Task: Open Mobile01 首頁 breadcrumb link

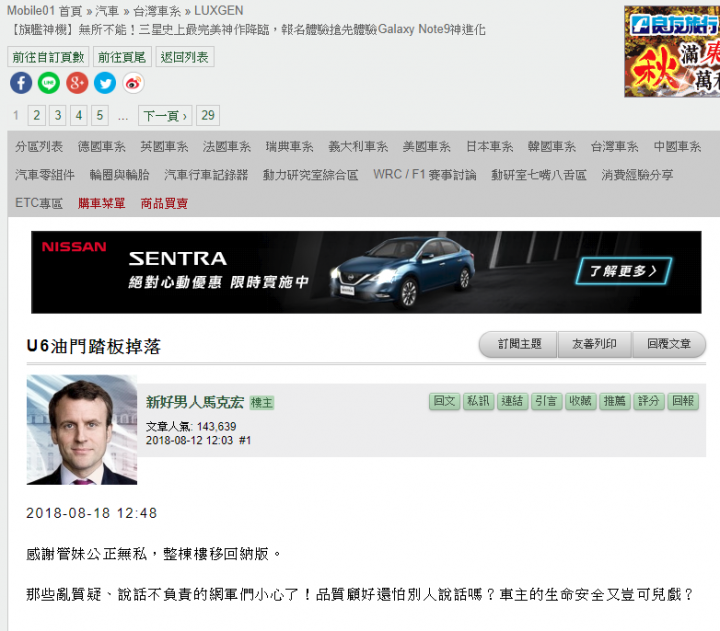Action: (44, 11)
